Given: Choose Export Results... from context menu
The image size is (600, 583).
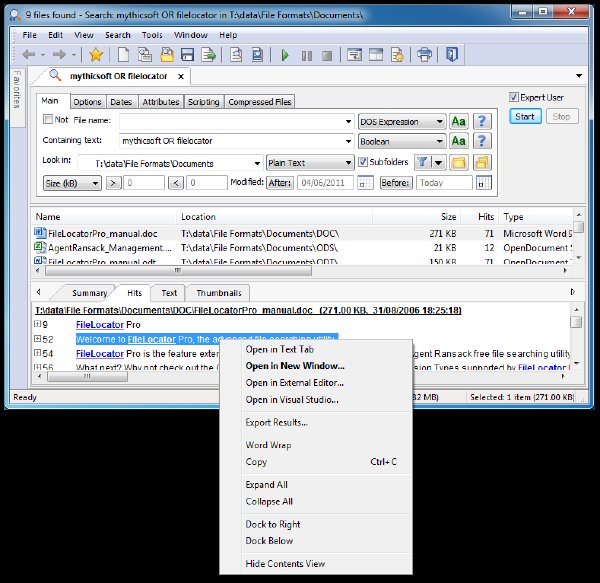Looking at the screenshot, I should (x=277, y=422).
